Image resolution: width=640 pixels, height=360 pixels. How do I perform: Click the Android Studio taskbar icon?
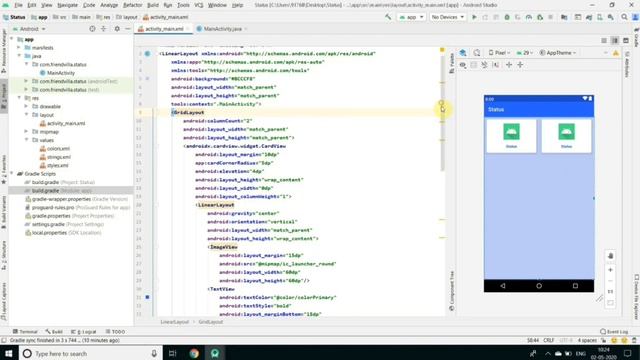tap(215, 353)
